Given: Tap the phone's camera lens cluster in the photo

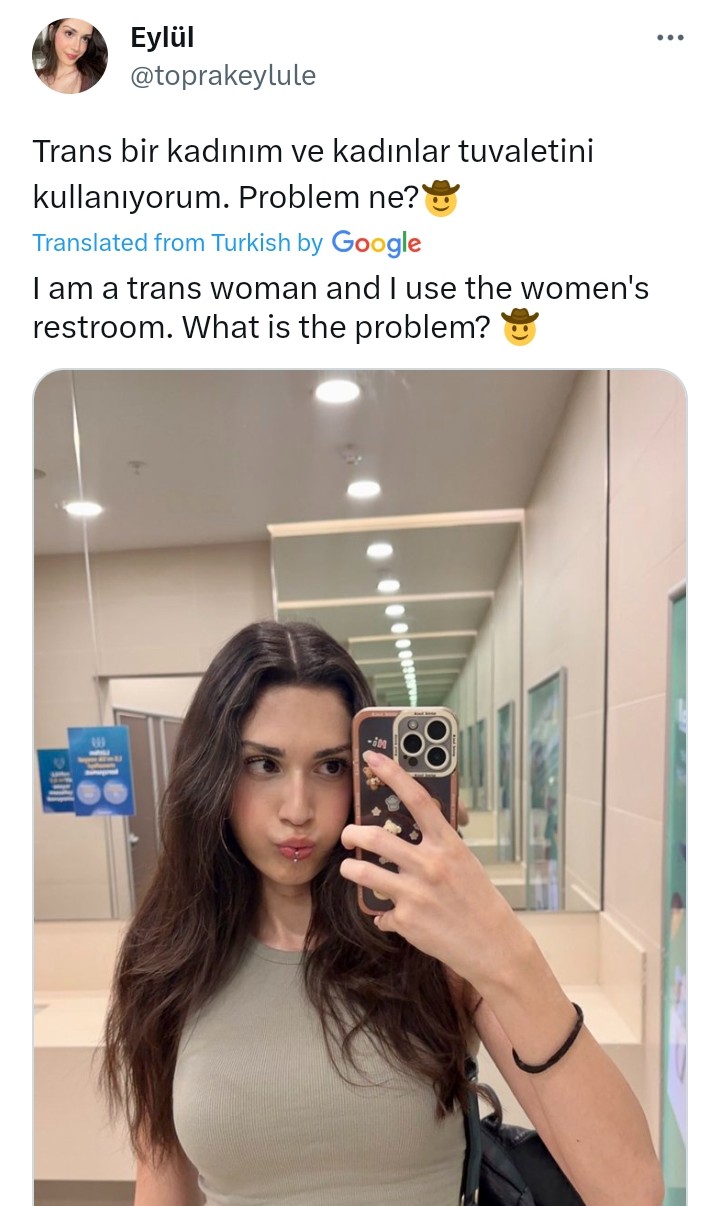Looking at the screenshot, I should pos(424,743).
